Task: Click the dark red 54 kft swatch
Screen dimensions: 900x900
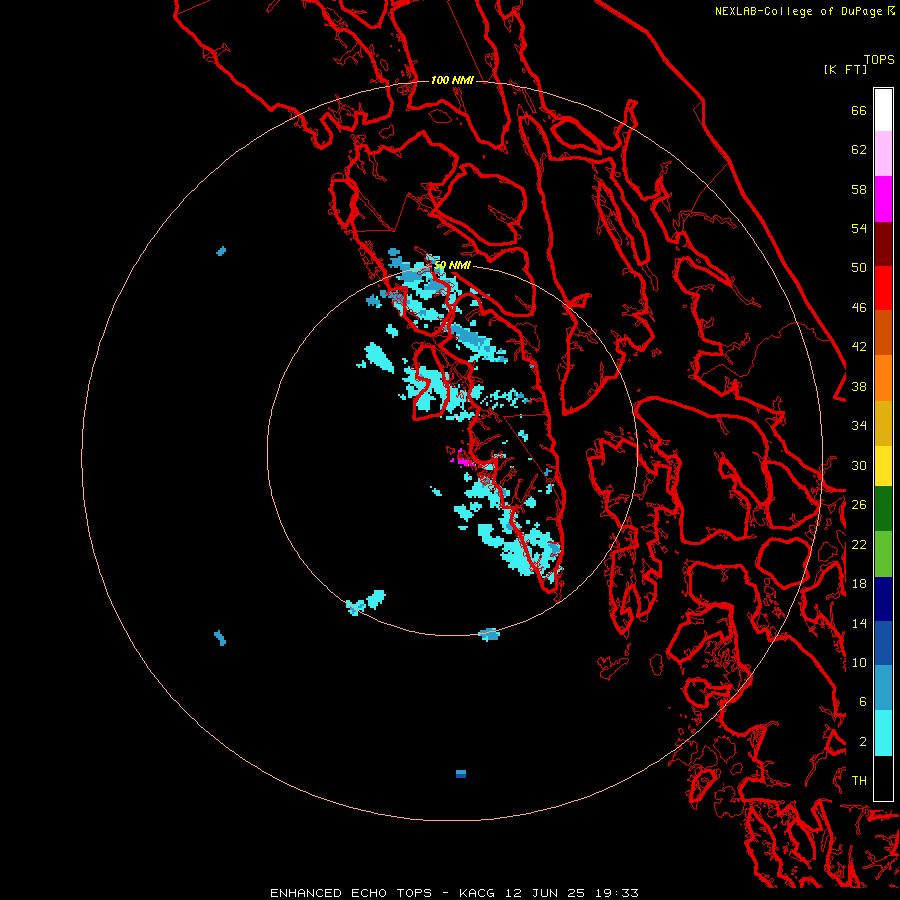Action: (x=883, y=244)
